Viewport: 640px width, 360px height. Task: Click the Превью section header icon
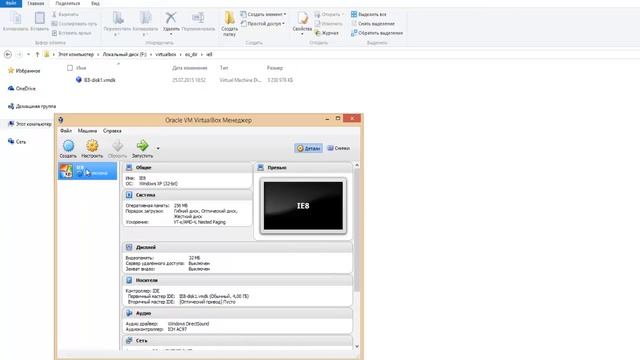[x=260, y=167]
